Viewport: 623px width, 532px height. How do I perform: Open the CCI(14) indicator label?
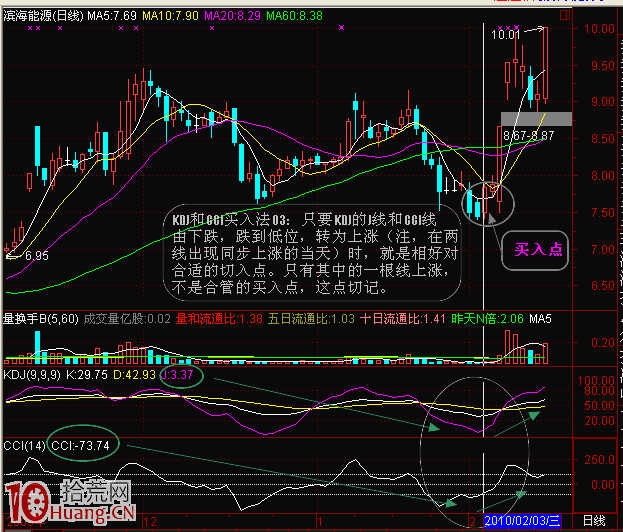(24, 446)
